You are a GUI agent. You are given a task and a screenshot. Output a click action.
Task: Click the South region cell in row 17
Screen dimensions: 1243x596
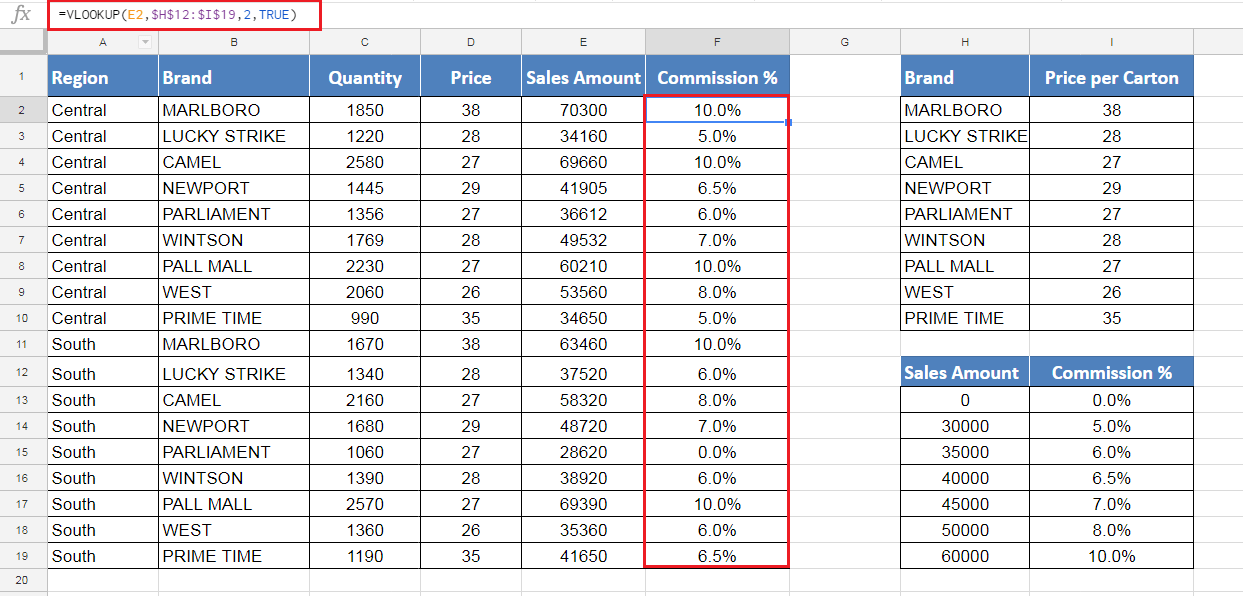103,504
